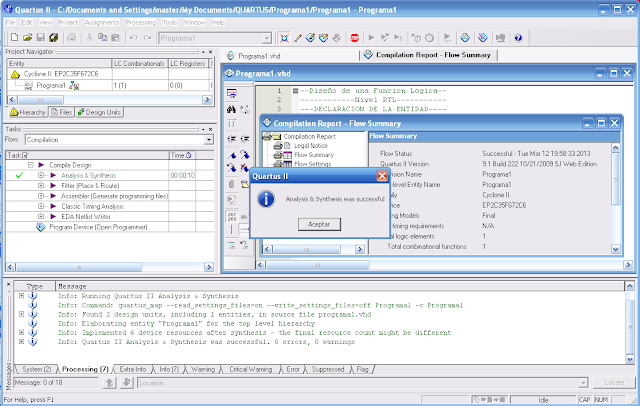Open the Assignments menu

coord(102,22)
